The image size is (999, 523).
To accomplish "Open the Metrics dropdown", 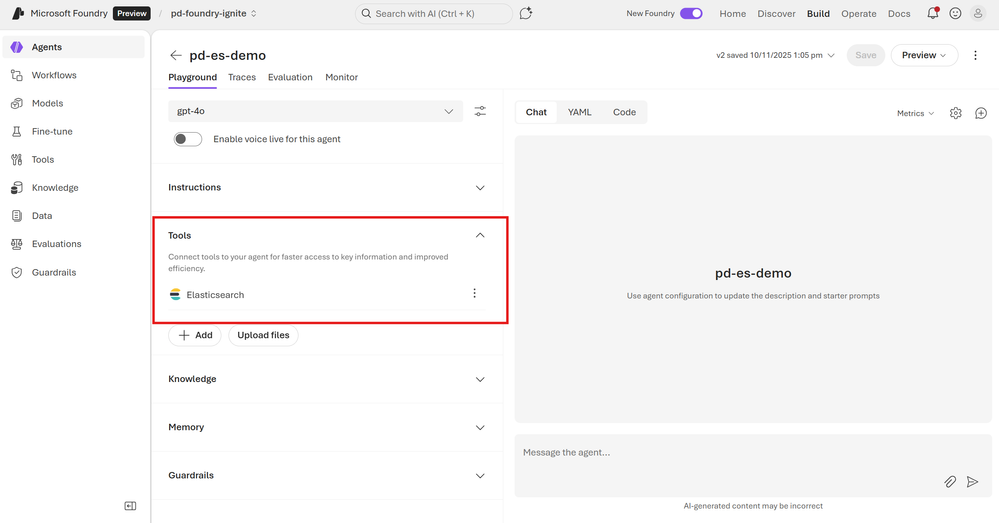I will click(916, 113).
